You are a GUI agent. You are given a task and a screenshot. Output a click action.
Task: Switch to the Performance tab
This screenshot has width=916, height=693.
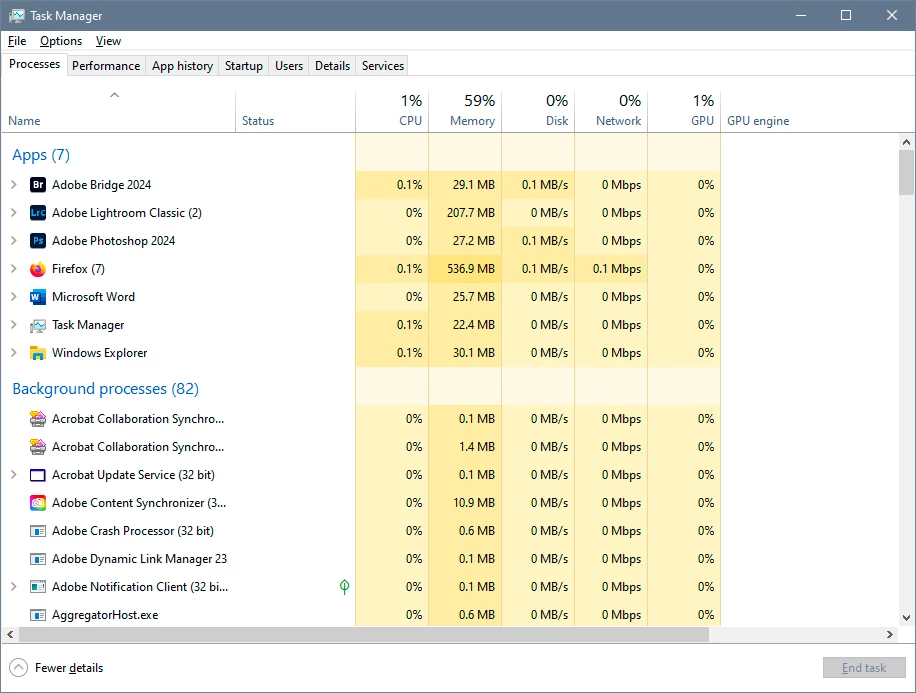coord(106,66)
